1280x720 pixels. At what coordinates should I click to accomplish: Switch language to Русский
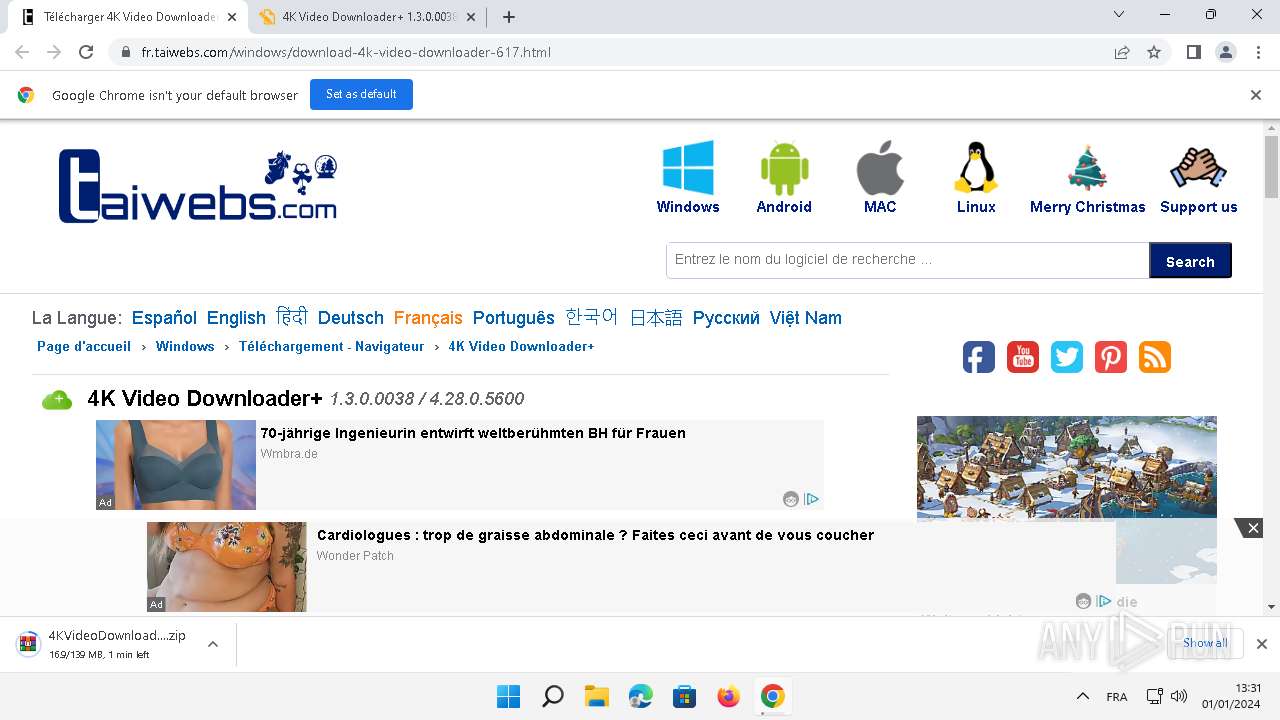click(x=726, y=318)
